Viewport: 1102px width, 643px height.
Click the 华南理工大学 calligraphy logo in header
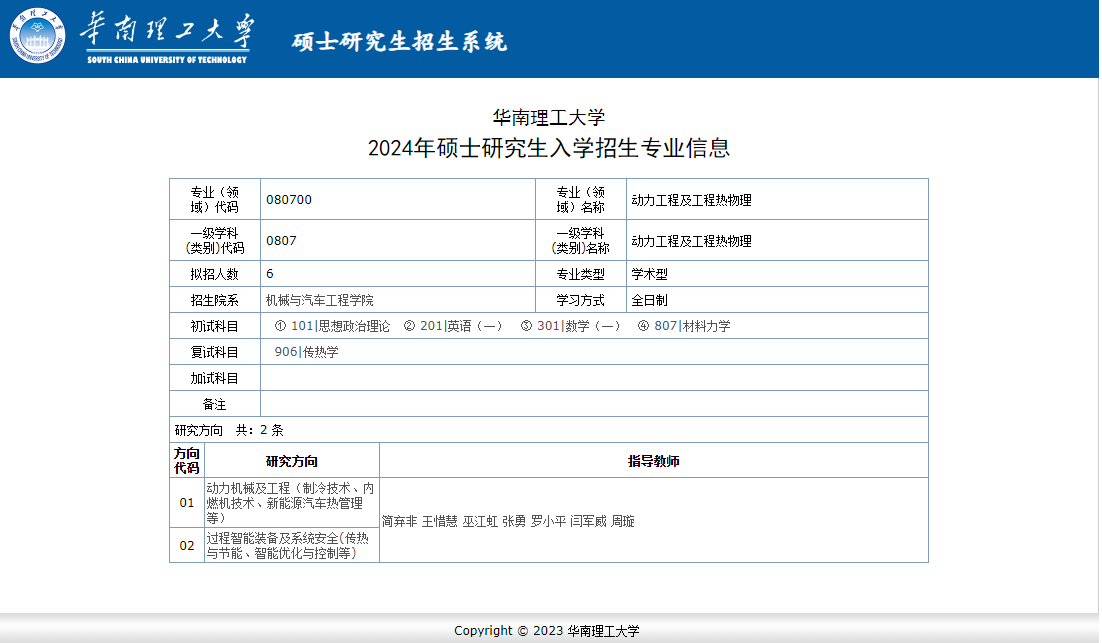pos(167,38)
